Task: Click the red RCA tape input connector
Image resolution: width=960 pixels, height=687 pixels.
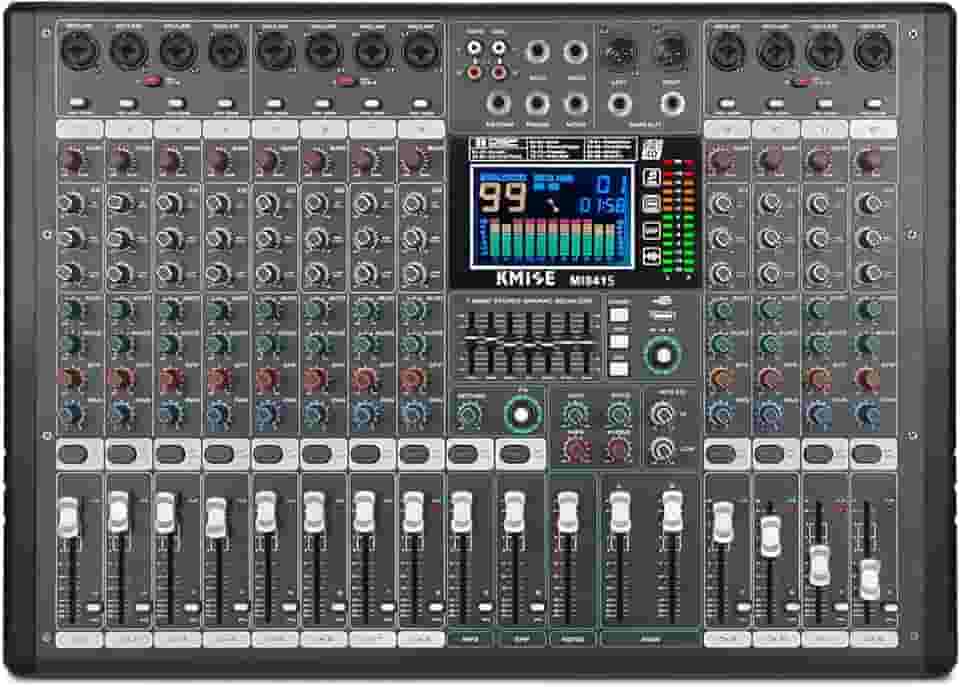Action: click(x=472, y=73)
